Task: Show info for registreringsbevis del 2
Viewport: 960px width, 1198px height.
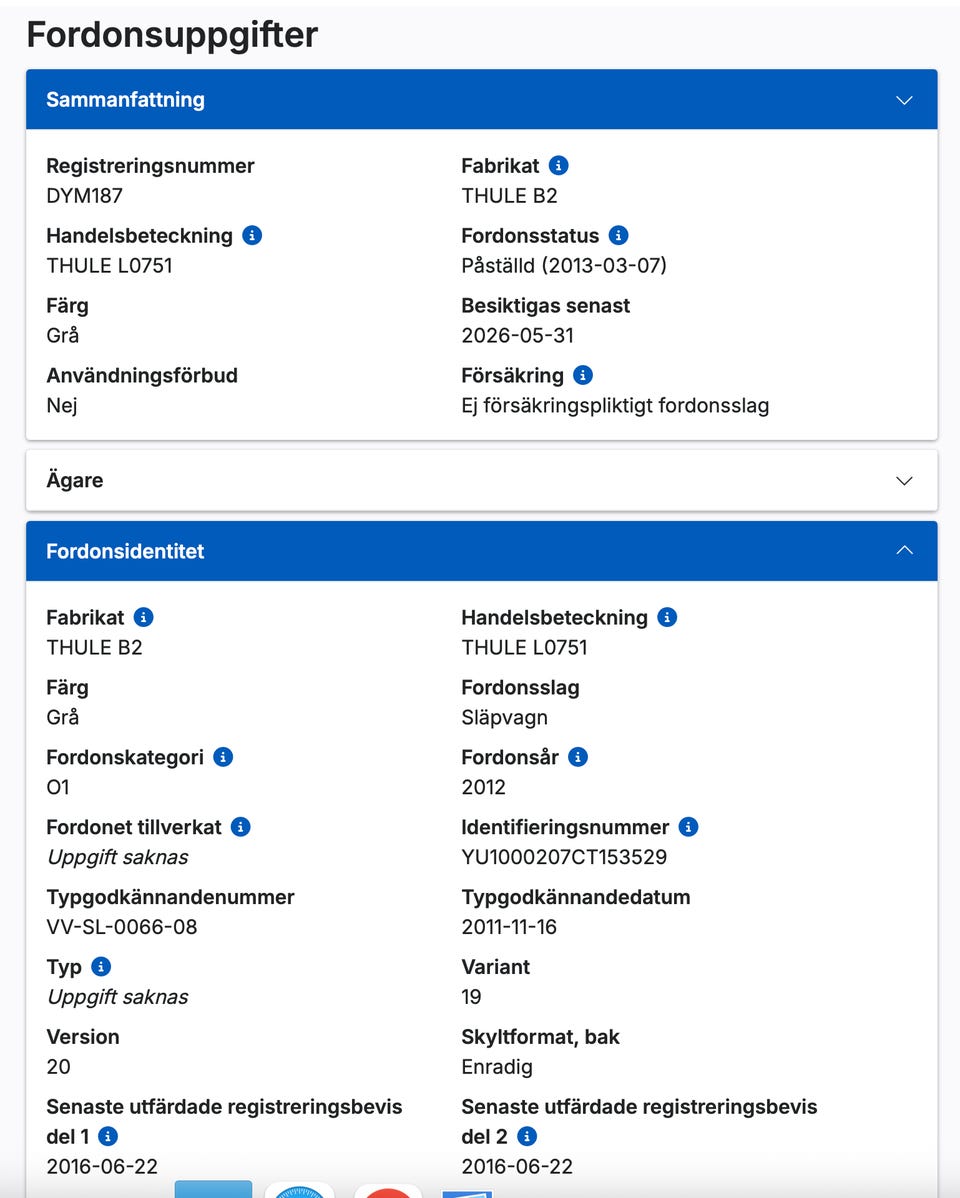Action: coord(527,1137)
